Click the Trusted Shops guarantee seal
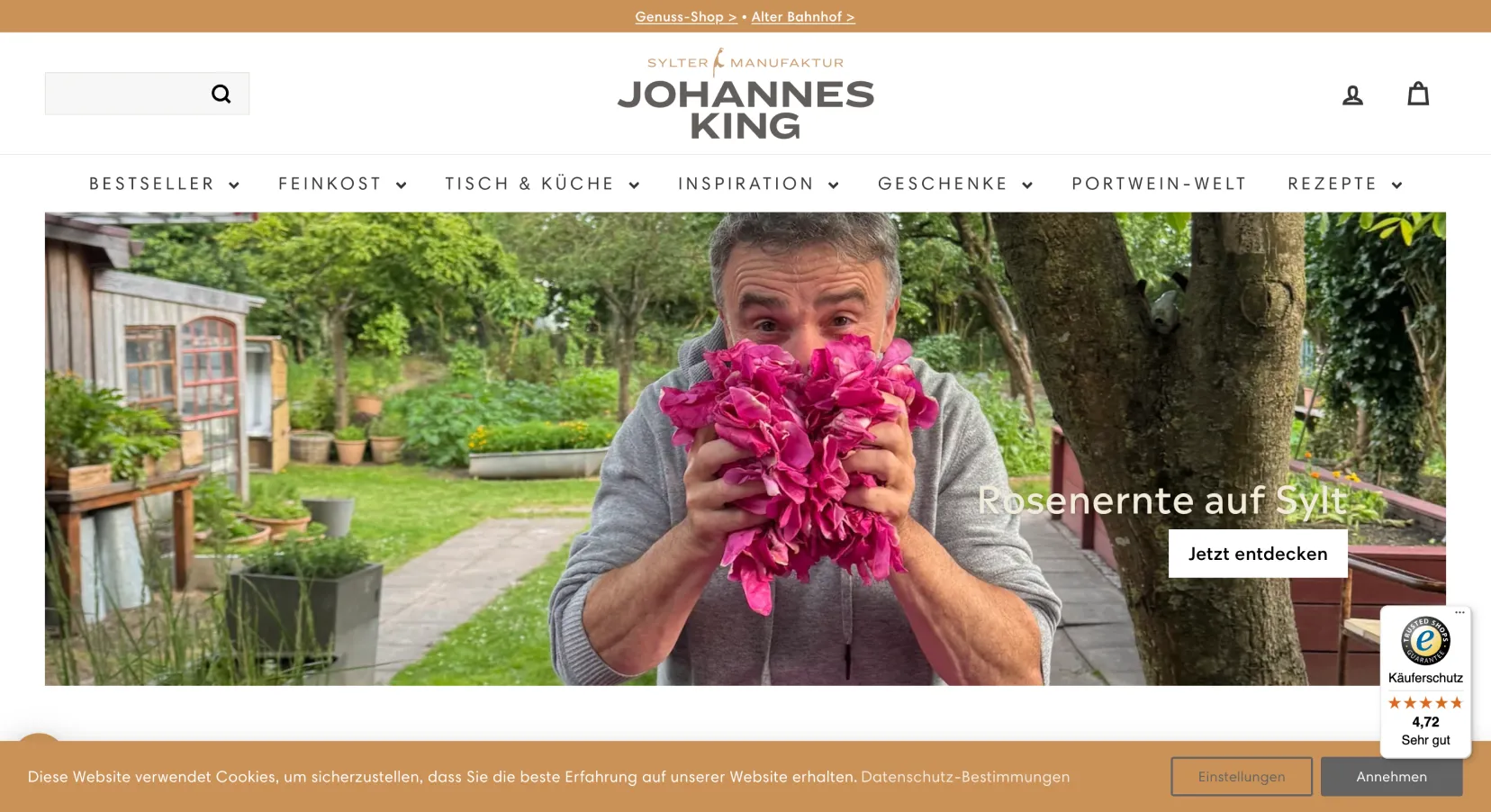The image size is (1491, 812). (x=1425, y=641)
